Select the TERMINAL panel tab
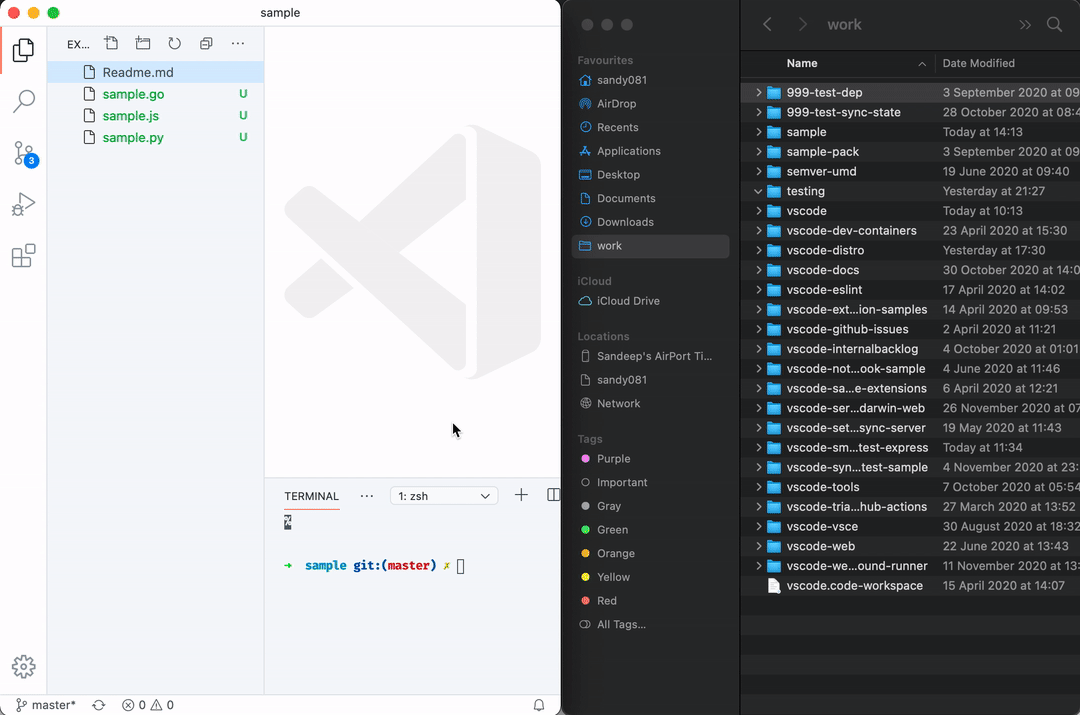Image resolution: width=1080 pixels, height=715 pixels. click(311, 496)
